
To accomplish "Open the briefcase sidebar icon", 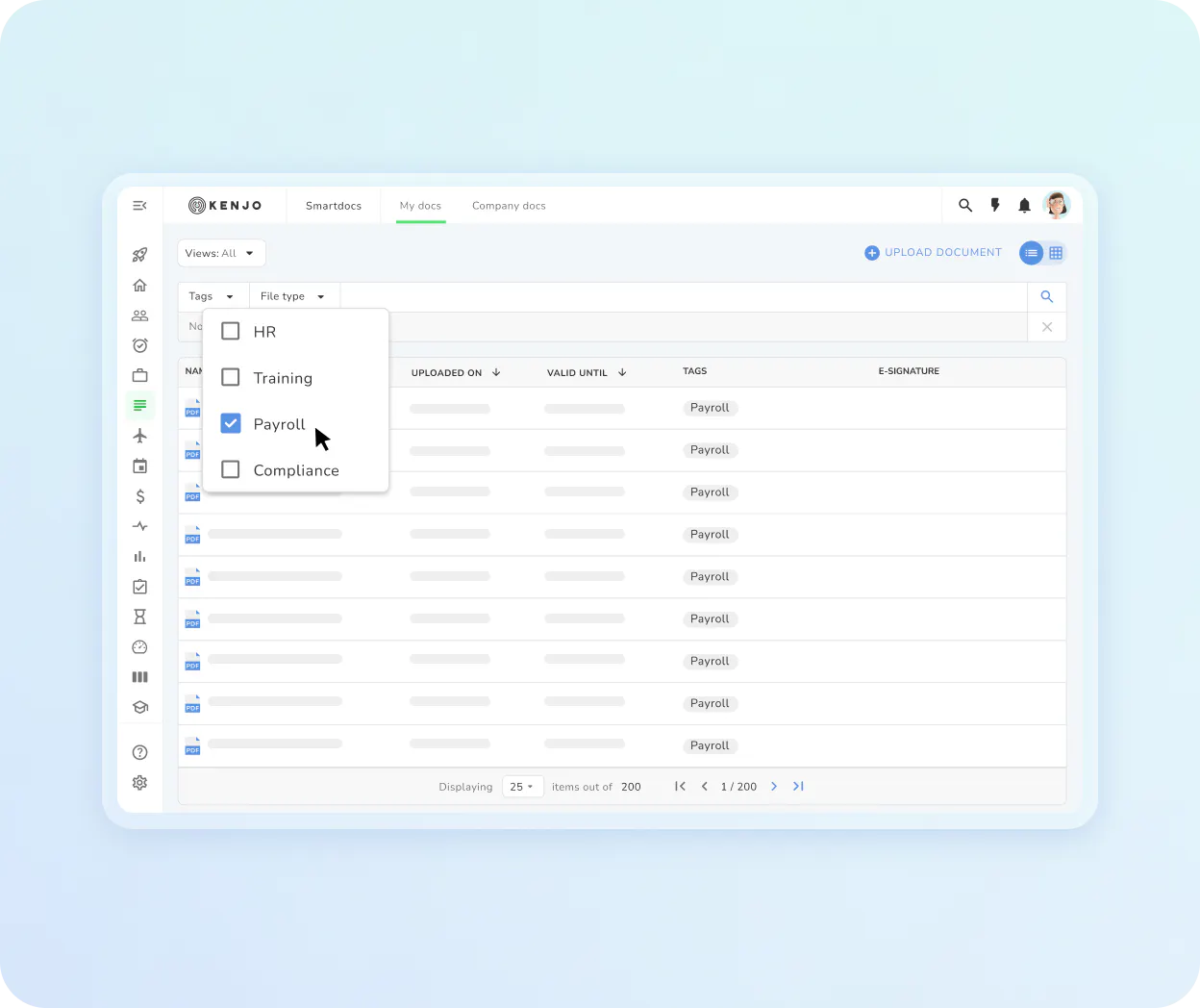I will [x=139, y=375].
